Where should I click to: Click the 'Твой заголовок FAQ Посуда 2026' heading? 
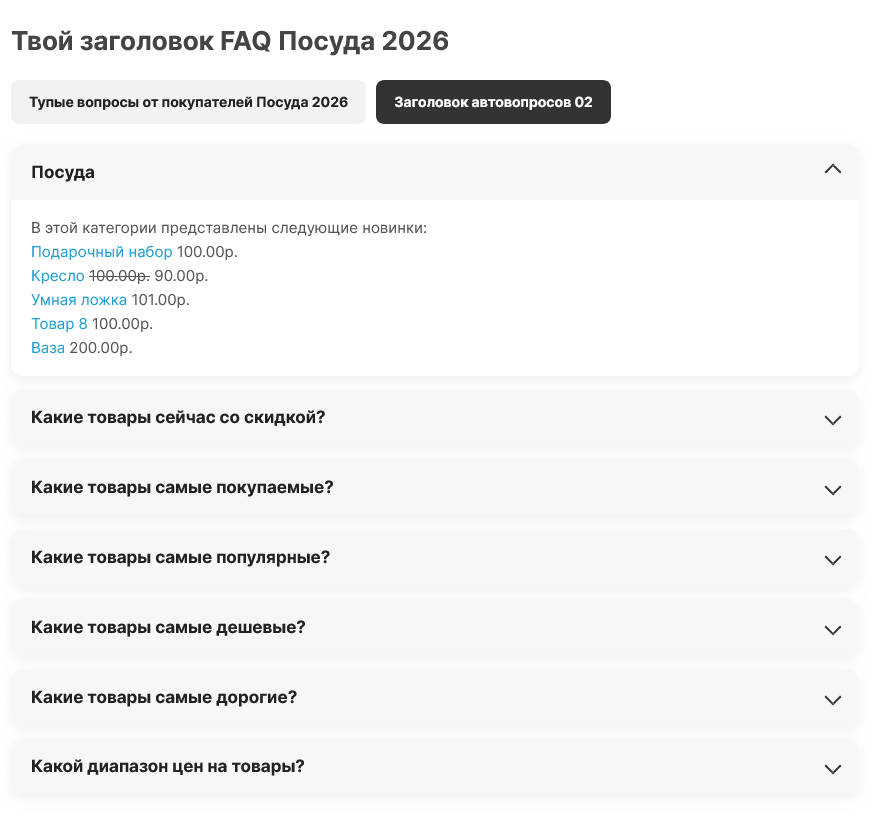coord(230,42)
